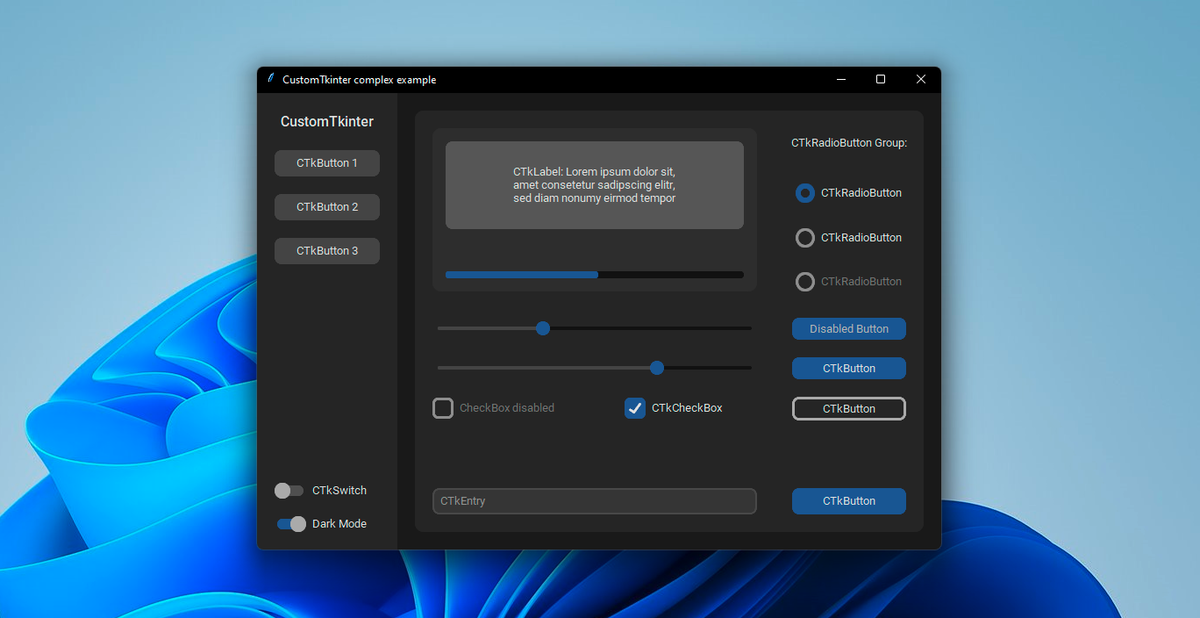Uncheck the CTkCheckBox
Image resolution: width=1200 pixels, height=618 pixels.
tap(635, 407)
